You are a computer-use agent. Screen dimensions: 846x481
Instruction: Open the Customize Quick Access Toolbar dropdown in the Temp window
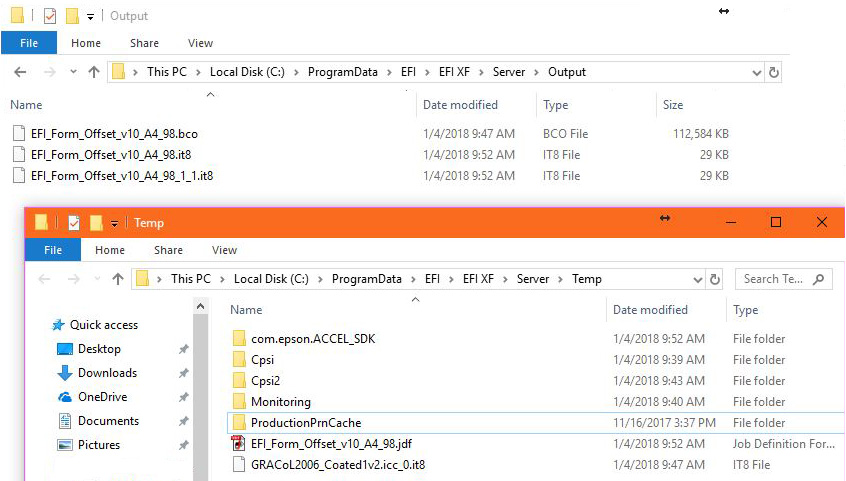click(x=114, y=223)
